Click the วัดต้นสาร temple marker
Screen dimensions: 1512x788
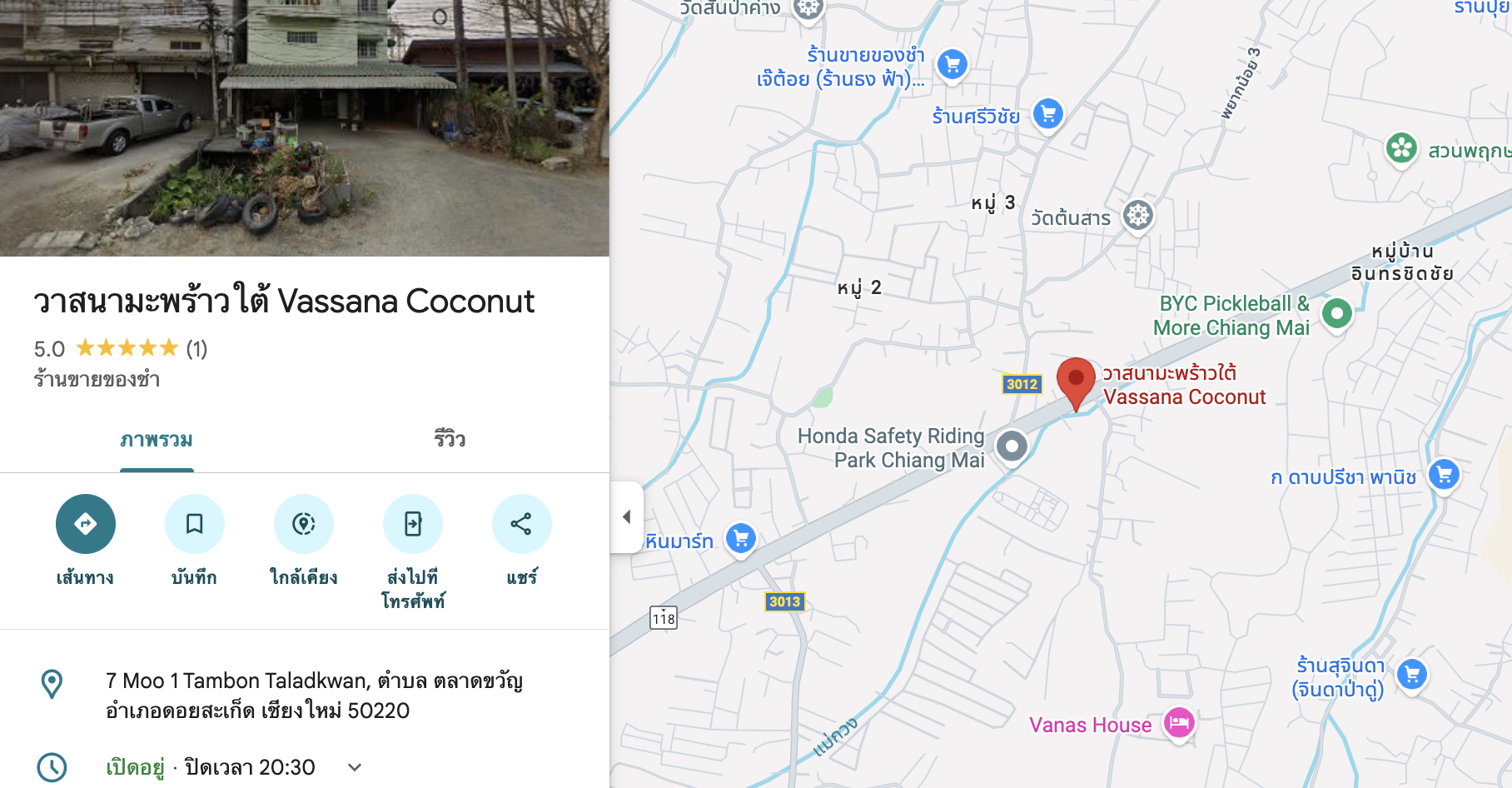tap(1138, 217)
